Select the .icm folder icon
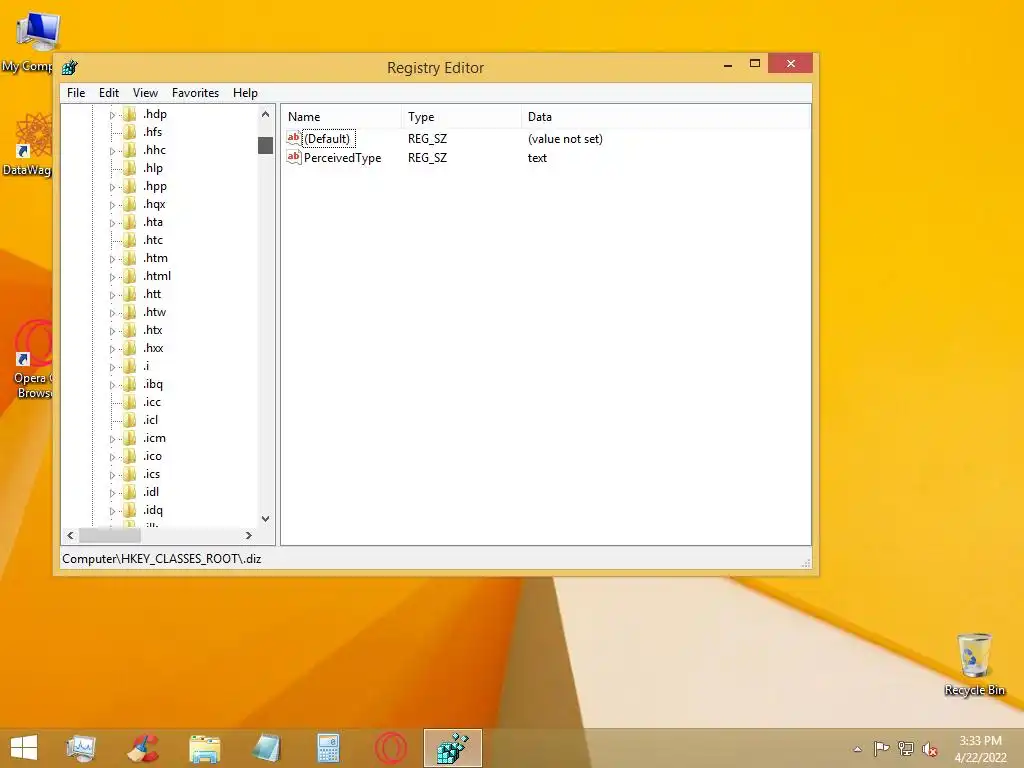This screenshot has height=768, width=1024. [x=130, y=438]
